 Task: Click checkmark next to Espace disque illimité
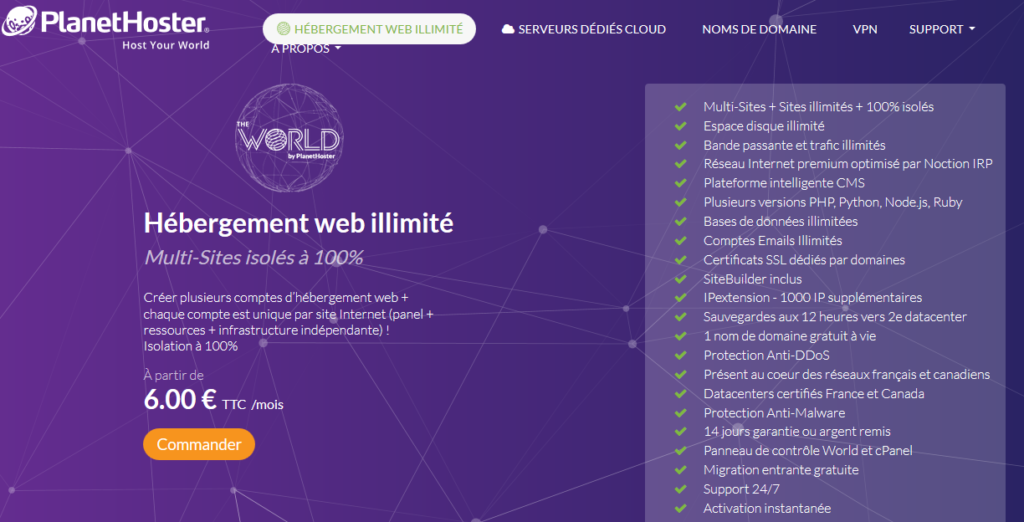pos(680,125)
